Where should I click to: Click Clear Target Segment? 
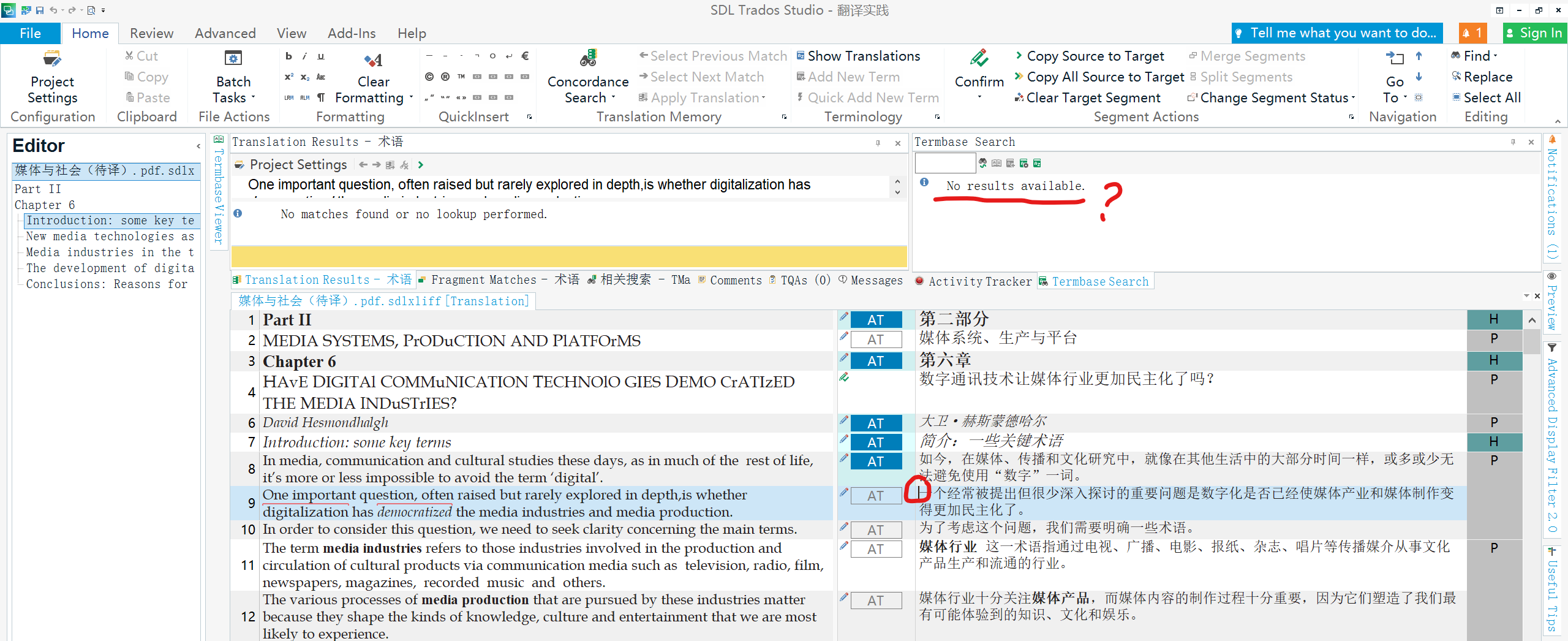coord(1087,98)
